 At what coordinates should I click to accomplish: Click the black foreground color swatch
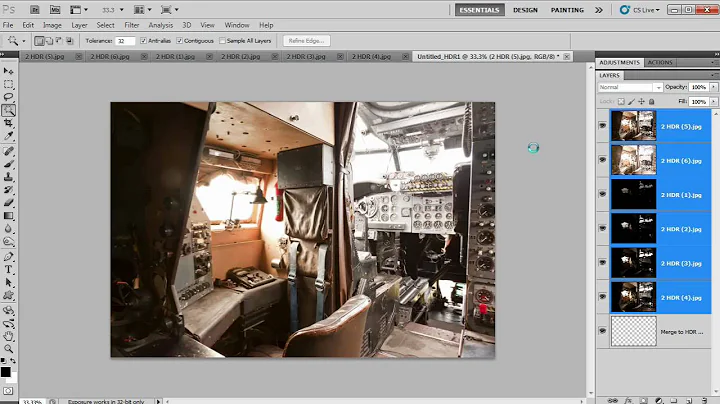(6, 372)
